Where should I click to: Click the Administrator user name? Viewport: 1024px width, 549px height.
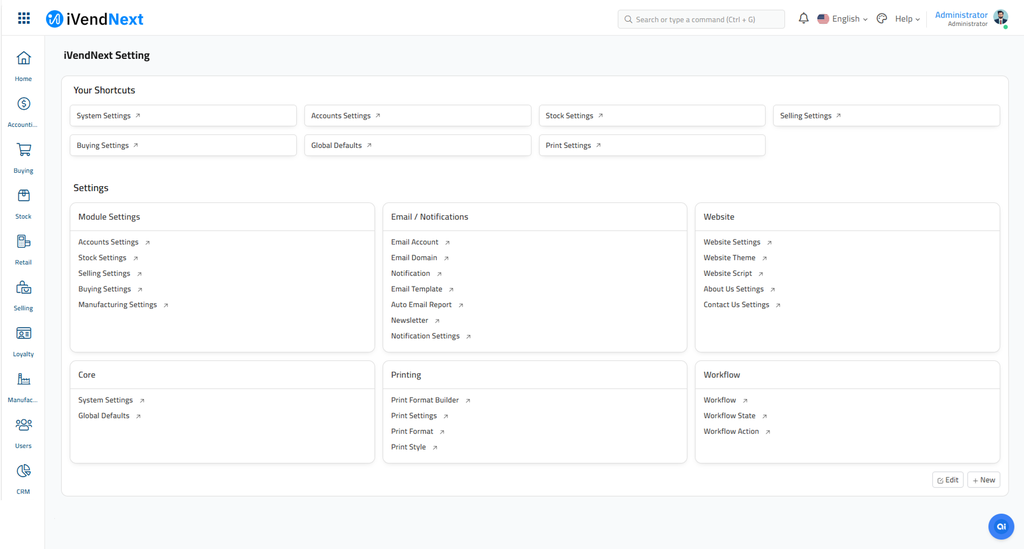(961, 15)
